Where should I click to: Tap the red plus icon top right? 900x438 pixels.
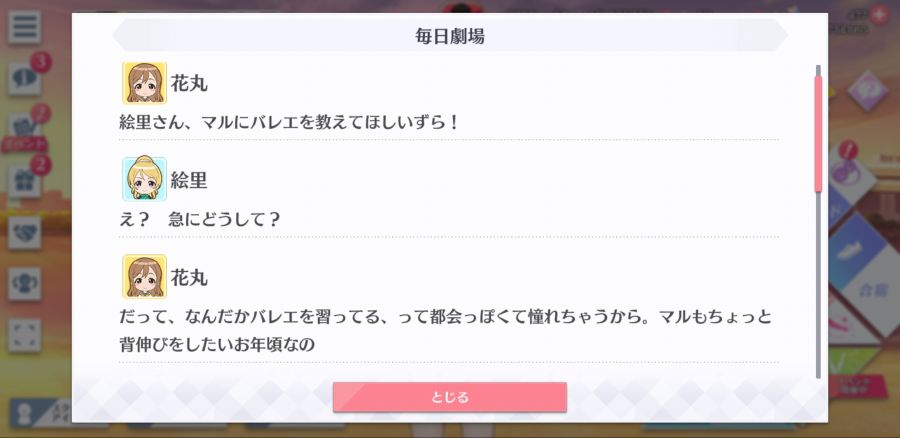pyautogui.click(x=879, y=15)
